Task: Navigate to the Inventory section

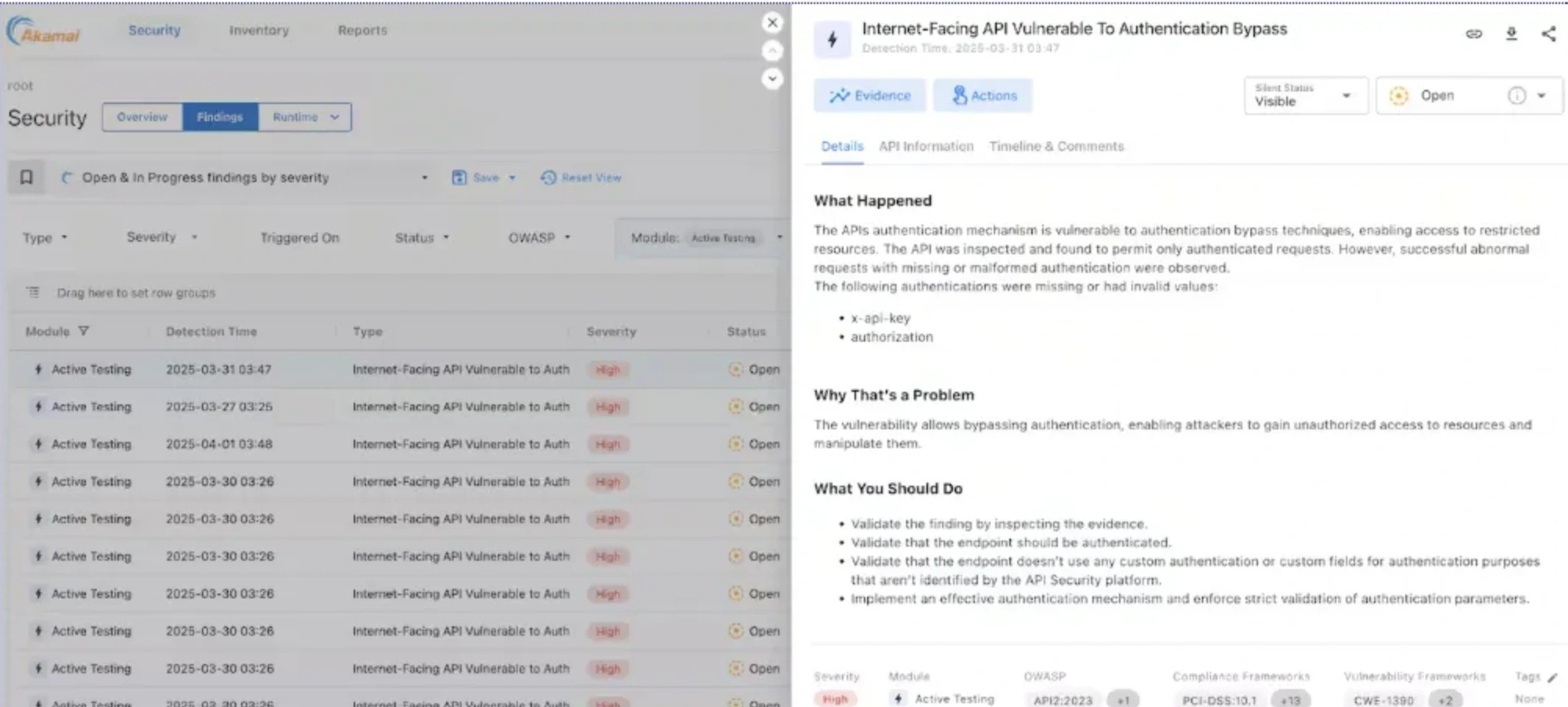Action: click(x=258, y=31)
